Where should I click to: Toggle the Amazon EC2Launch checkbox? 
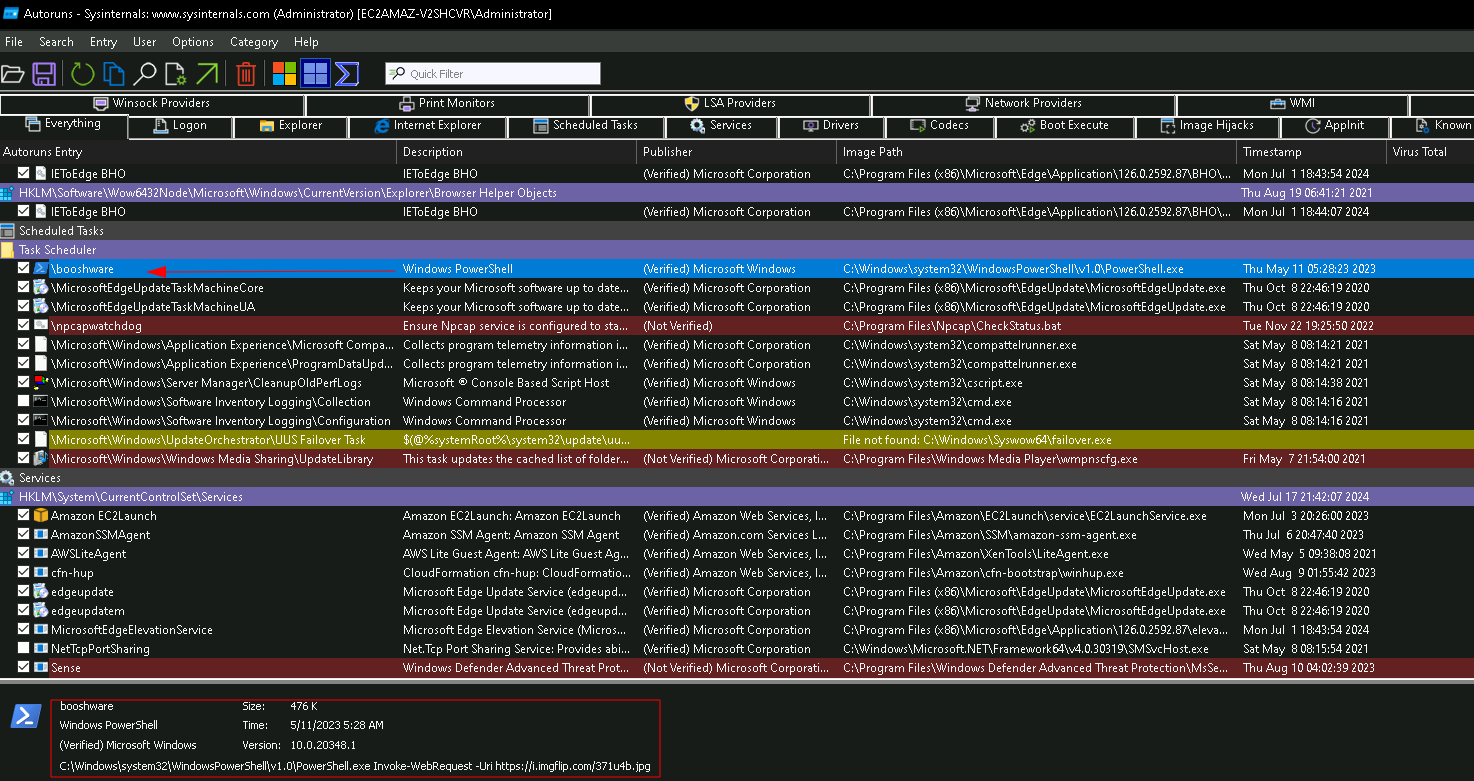tap(24, 516)
